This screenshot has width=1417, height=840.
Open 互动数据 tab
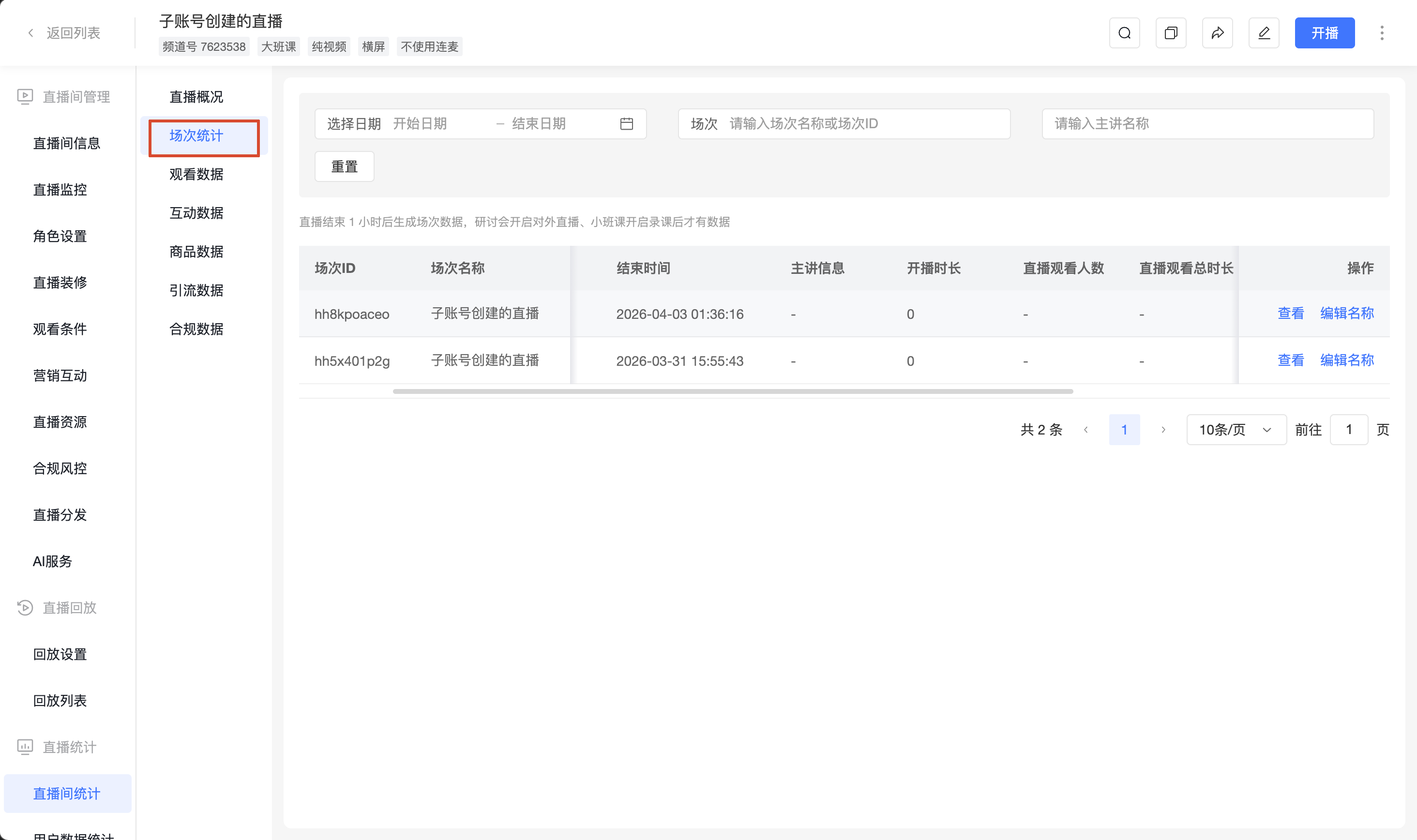click(x=196, y=213)
